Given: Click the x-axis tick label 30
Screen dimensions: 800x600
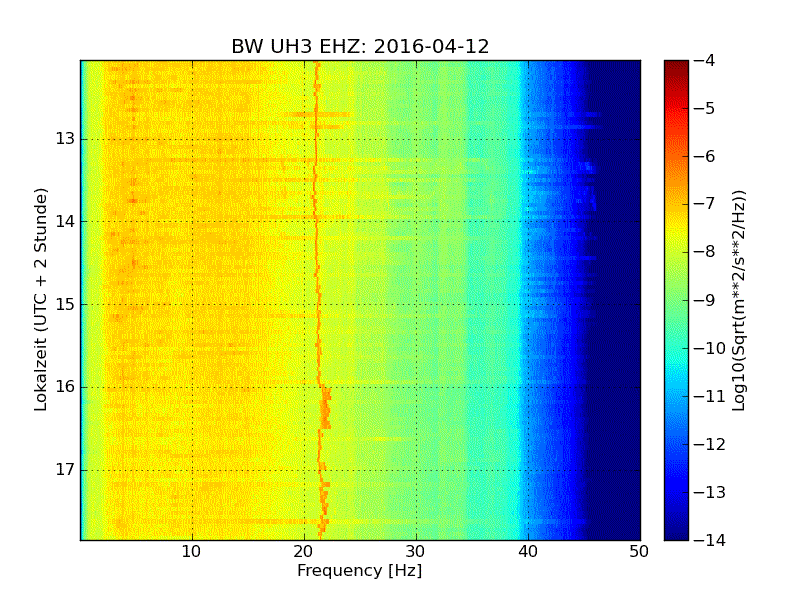Looking at the screenshot, I should click(416, 552).
